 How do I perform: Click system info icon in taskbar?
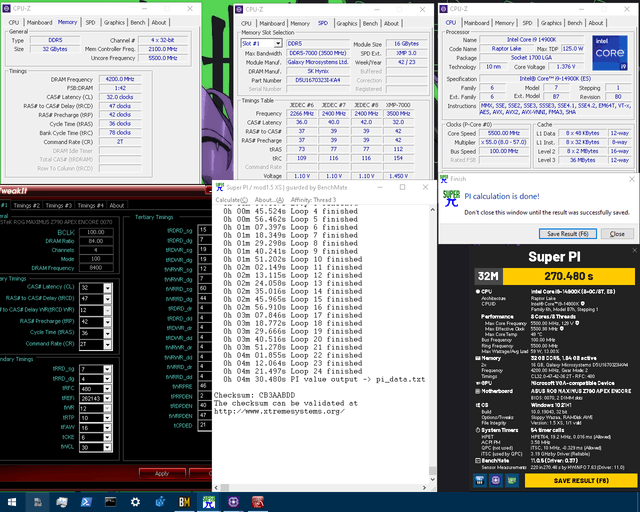coord(62,502)
